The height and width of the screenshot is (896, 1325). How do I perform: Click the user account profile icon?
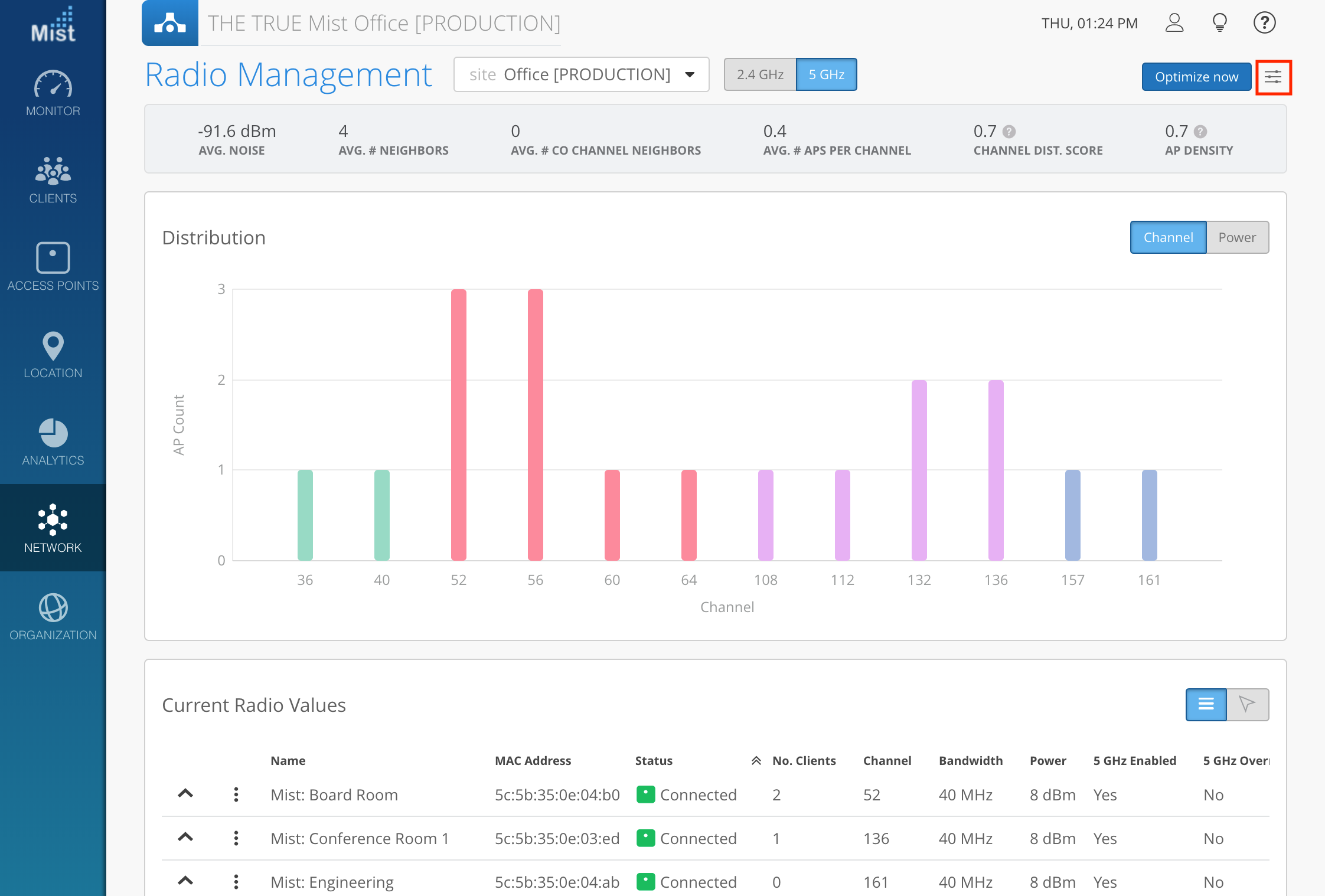coord(1174,23)
